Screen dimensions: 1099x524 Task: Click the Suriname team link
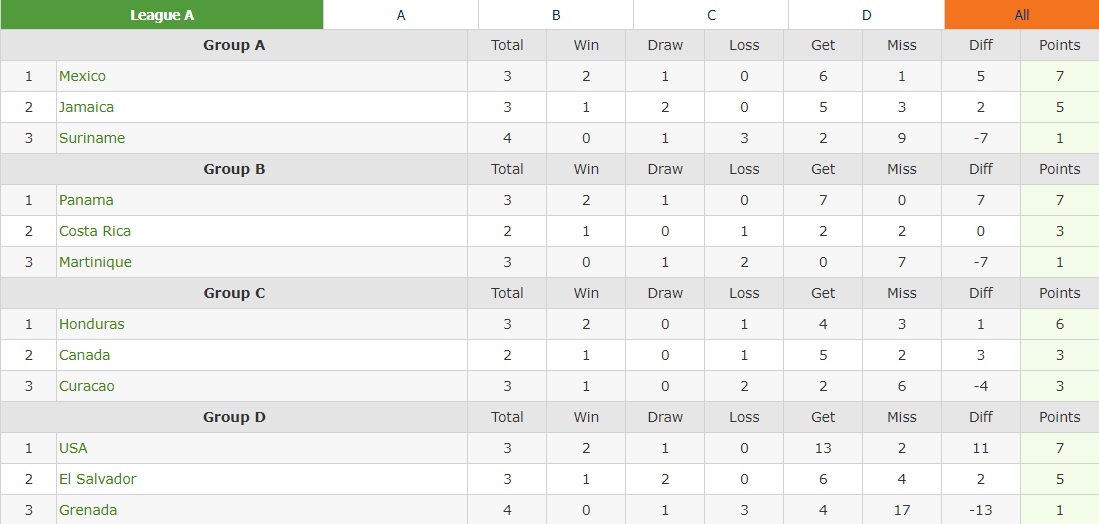[x=92, y=138]
